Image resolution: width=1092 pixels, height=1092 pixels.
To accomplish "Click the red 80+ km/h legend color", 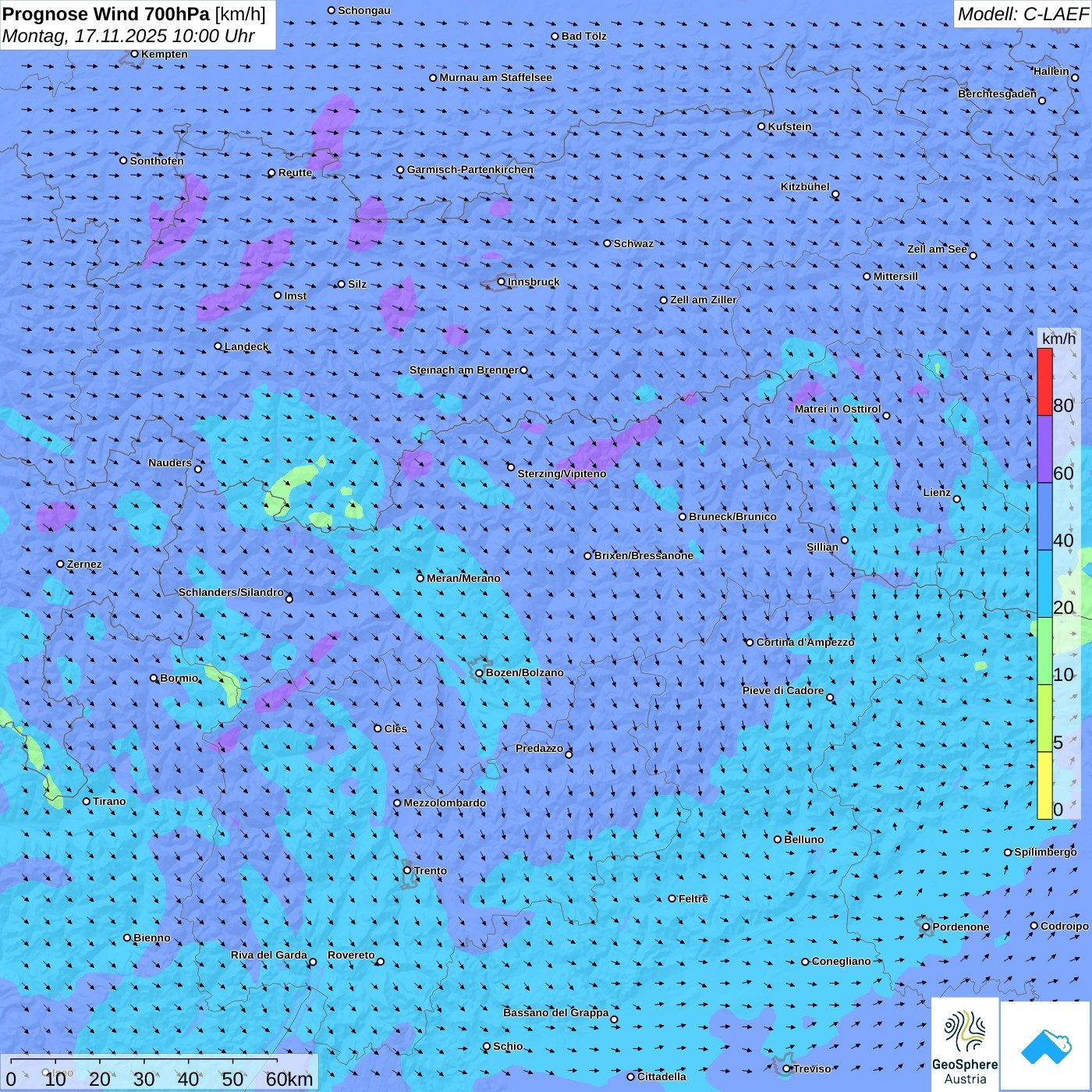I will pyautogui.click(x=1044, y=382).
